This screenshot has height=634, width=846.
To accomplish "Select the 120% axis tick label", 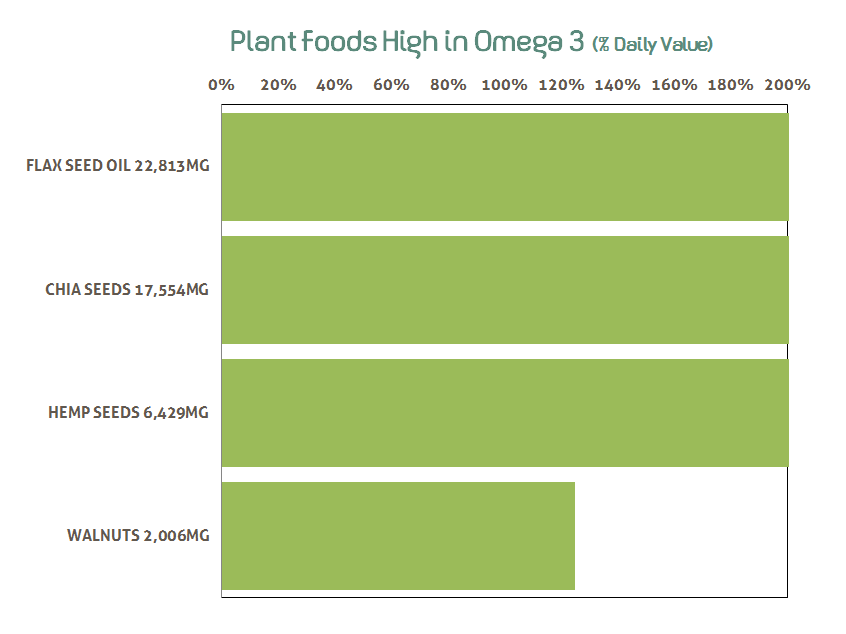I will (x=561, y=85).
